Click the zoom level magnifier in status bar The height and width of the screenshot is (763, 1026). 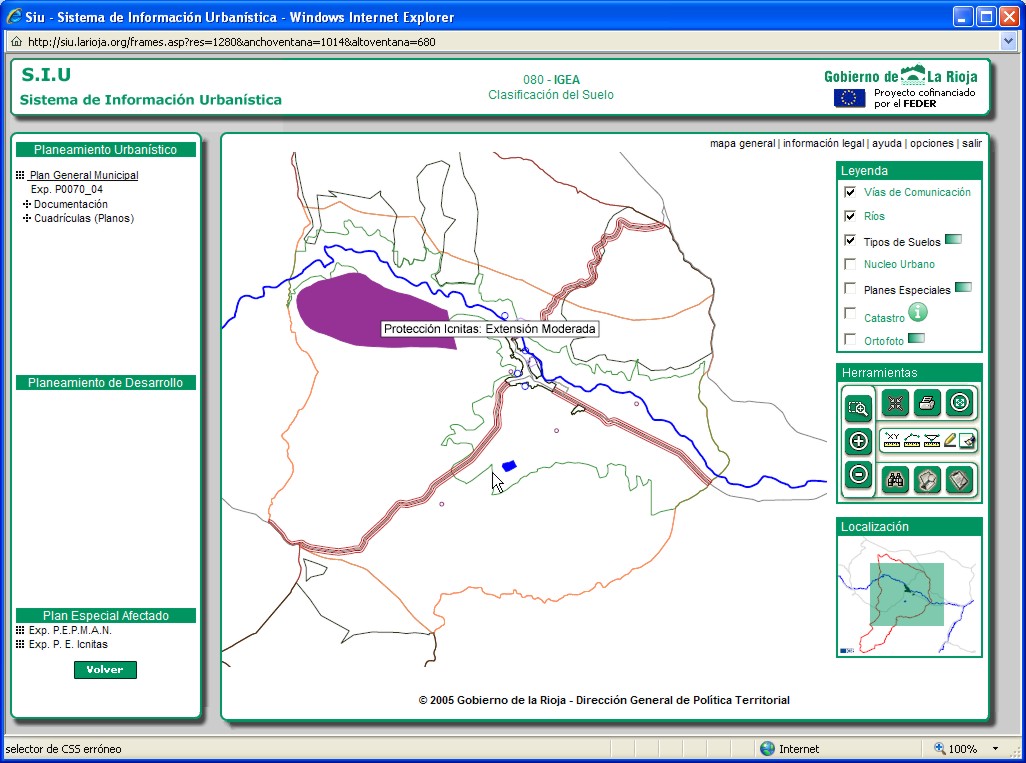[940, 748]
